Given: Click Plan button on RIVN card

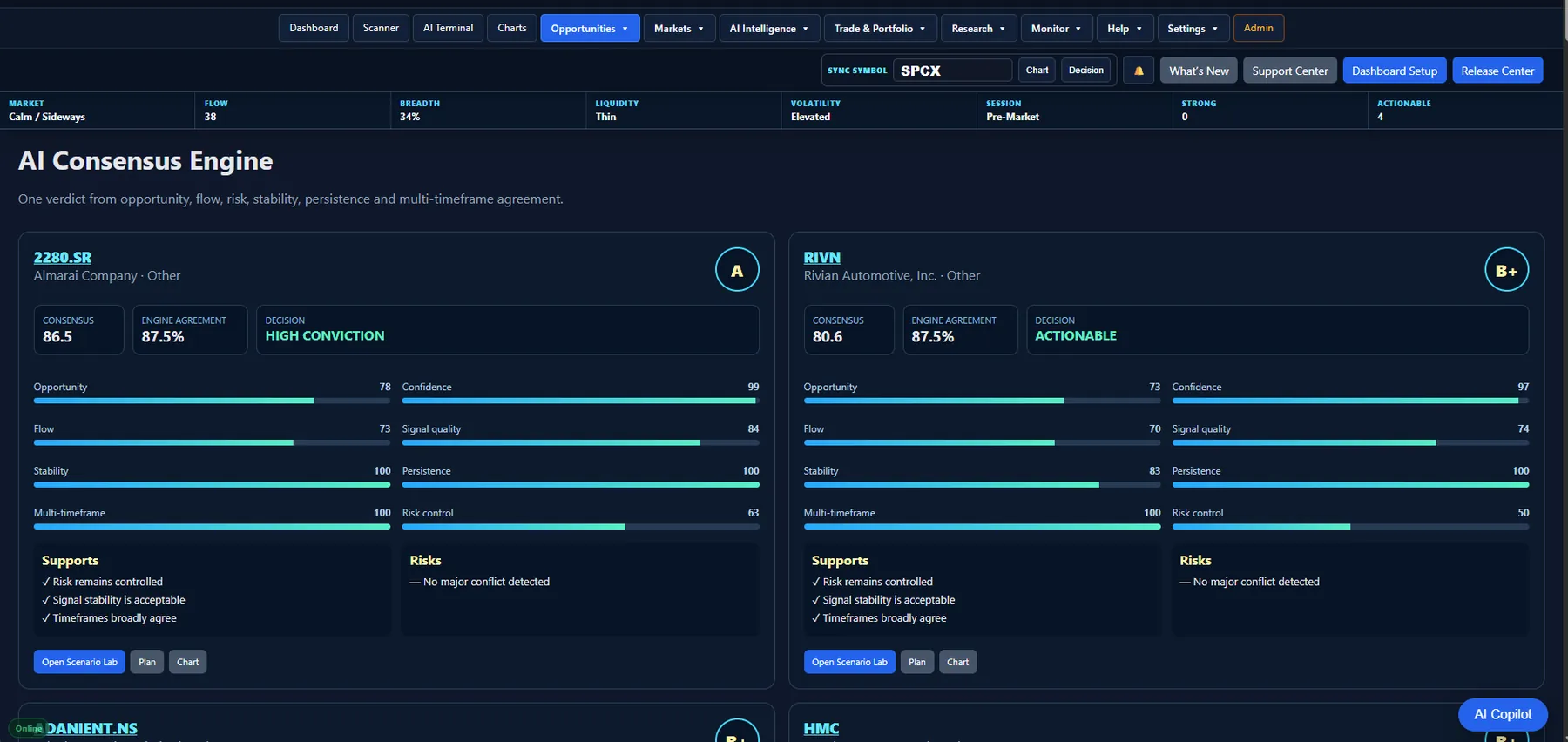Looking at the screenshot, I should [917, 662].
